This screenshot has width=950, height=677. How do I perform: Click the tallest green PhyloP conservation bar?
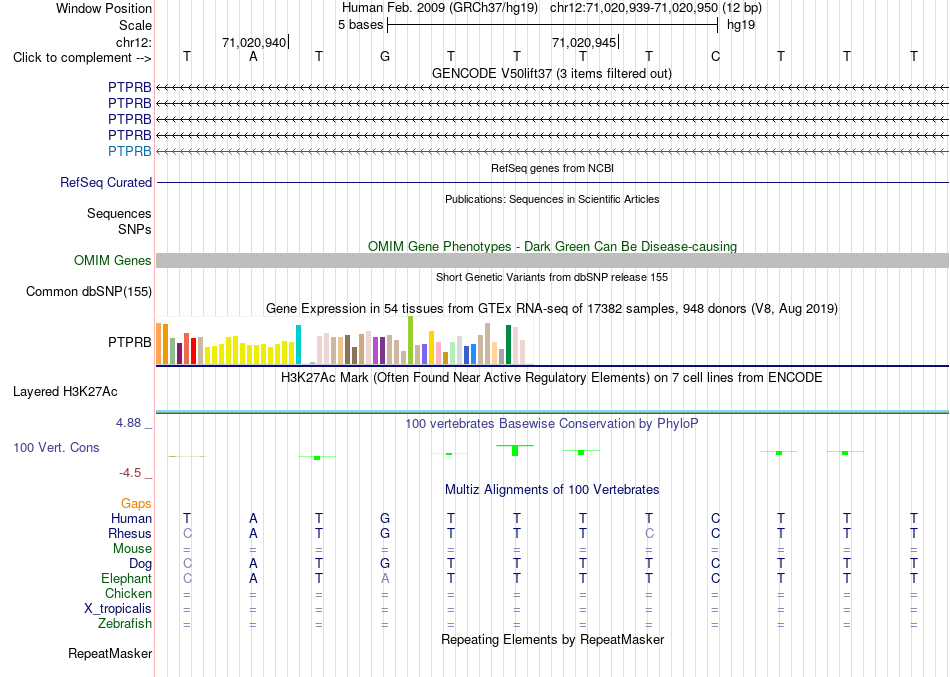(x=515, y=450)
